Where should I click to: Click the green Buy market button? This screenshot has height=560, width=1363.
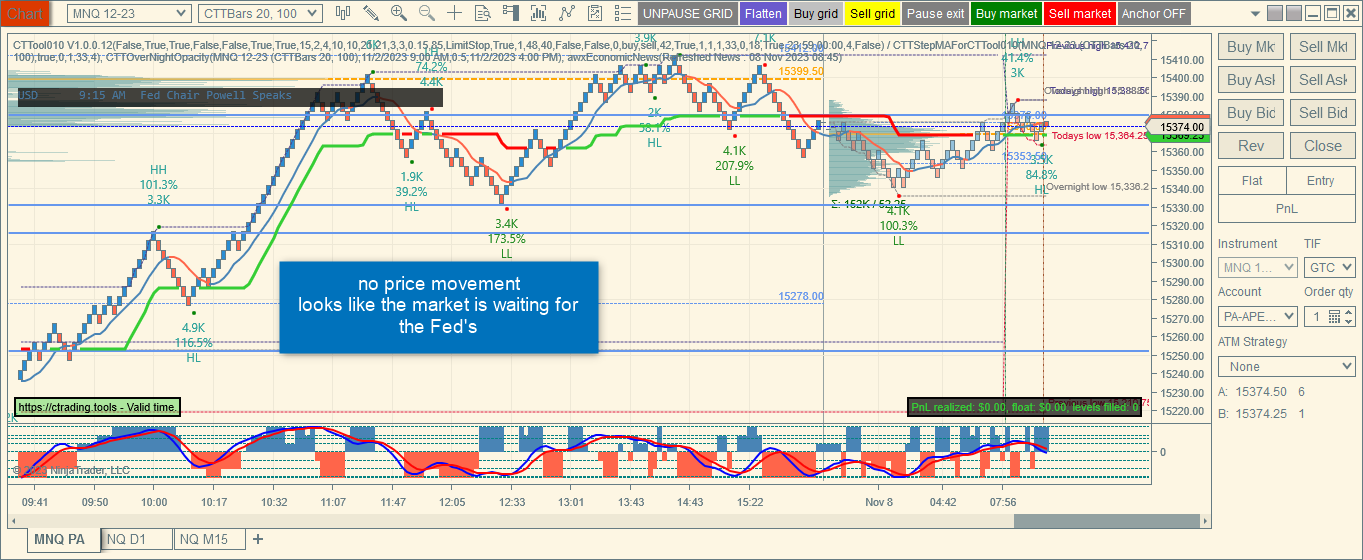1006,14
